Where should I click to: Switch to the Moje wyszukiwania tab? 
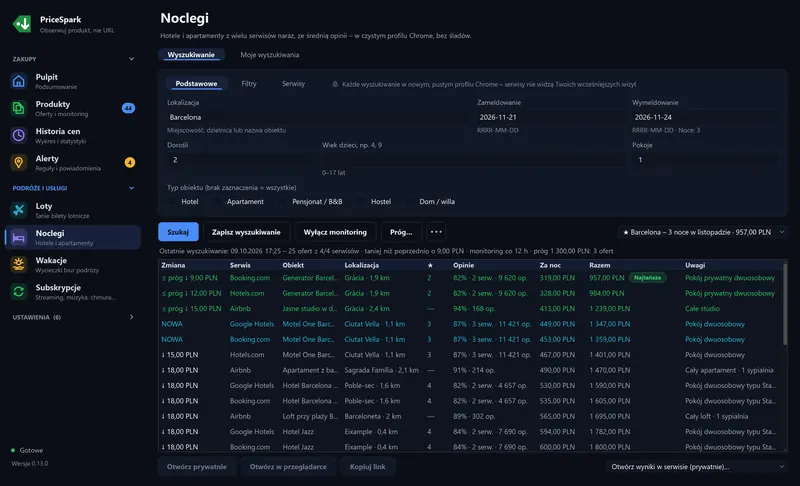[269, 55]
